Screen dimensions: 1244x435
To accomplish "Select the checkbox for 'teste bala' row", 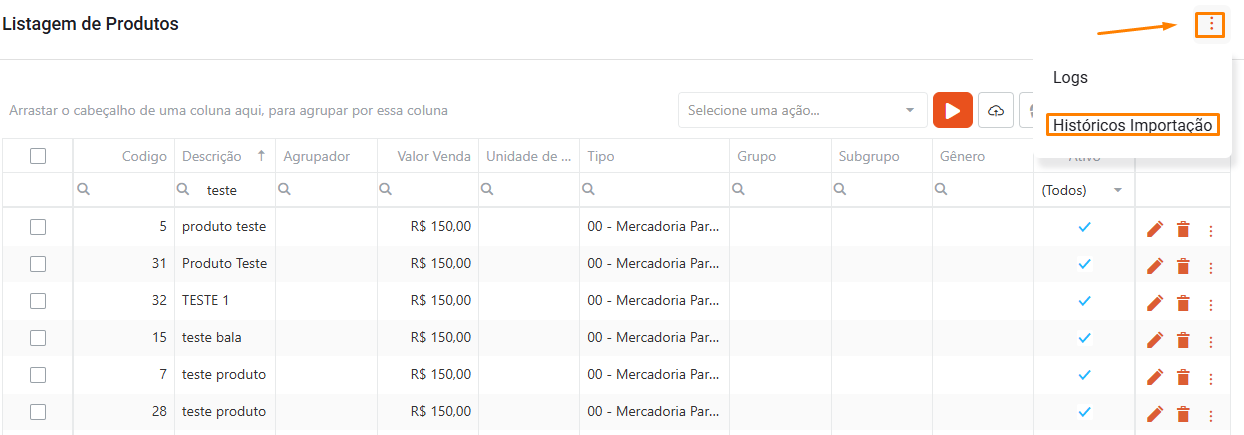I will 38,338.
